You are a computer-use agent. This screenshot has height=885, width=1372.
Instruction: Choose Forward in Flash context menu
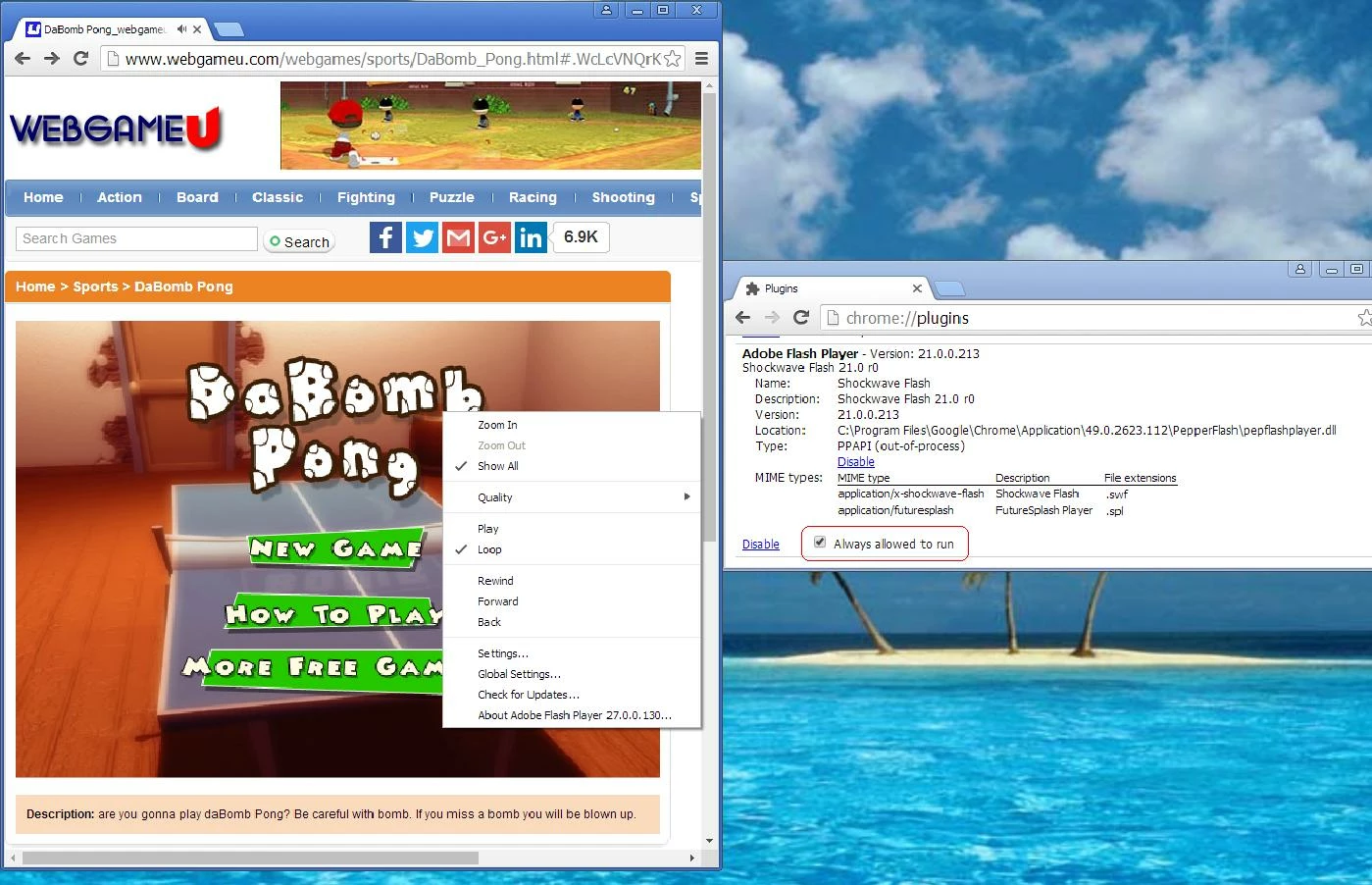coord(572,601)
